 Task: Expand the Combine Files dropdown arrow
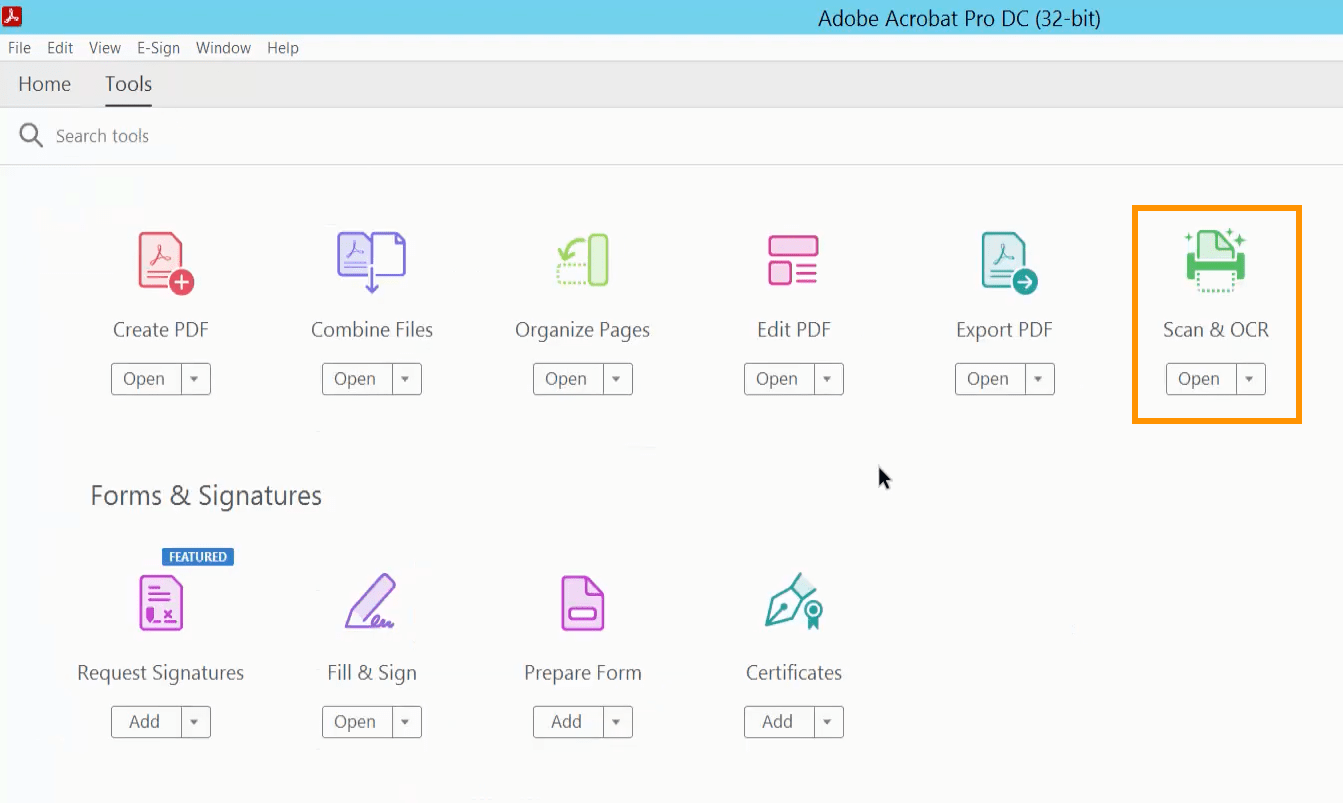[406, 379]
